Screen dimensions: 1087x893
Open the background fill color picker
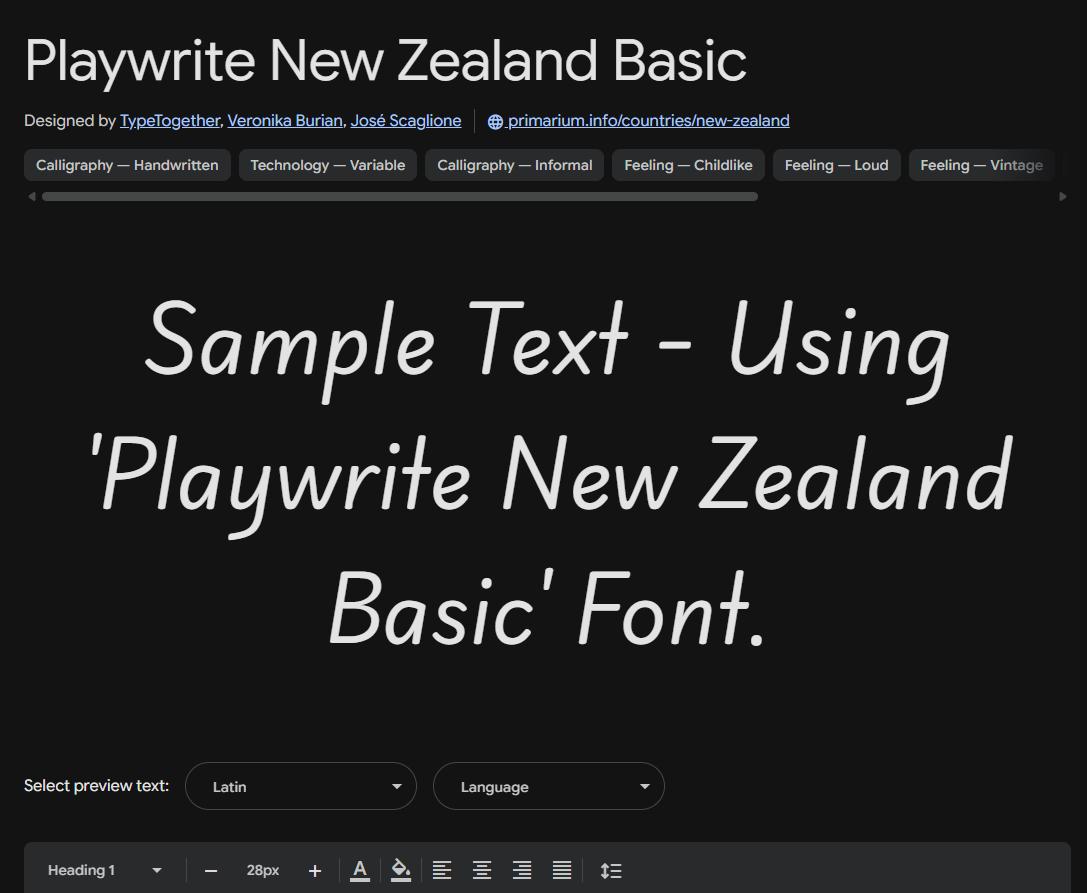tap(401, 870)
